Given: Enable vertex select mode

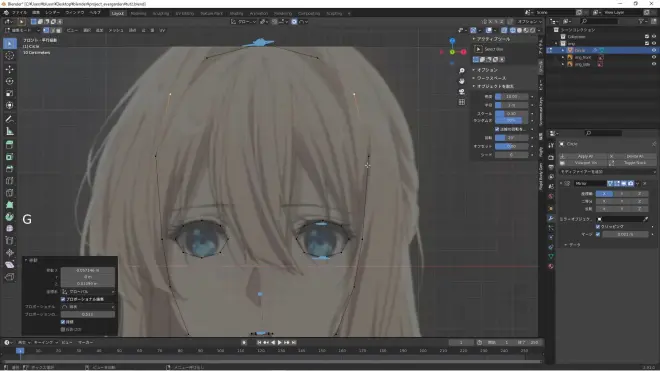Looking at the screenshot, I should [46, 30].
